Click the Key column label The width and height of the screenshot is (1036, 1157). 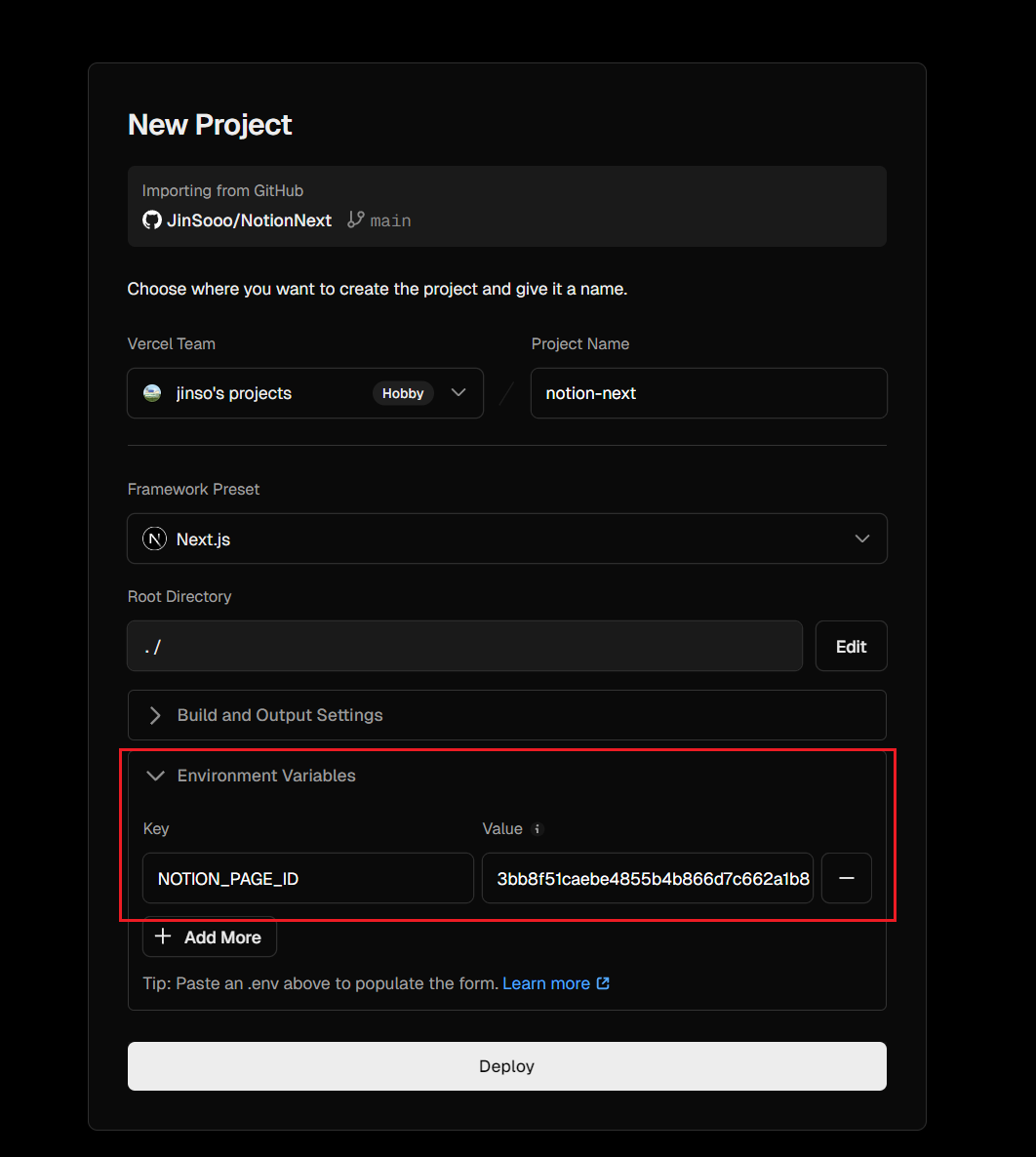pos(156,828)
